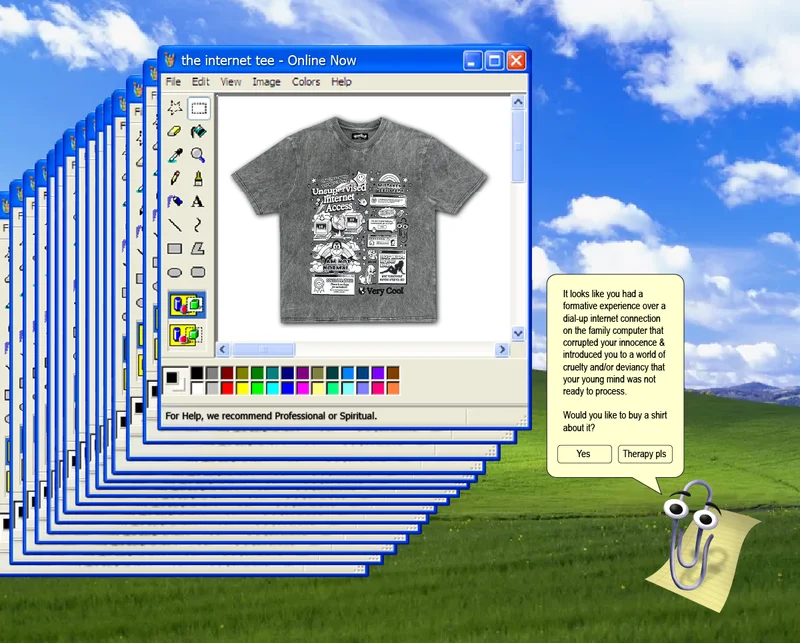Click the status bar text "For Help, we recommend Professional or Spiritual."
This screenshot has height=643, width=800.
click(x=271, y=416)
